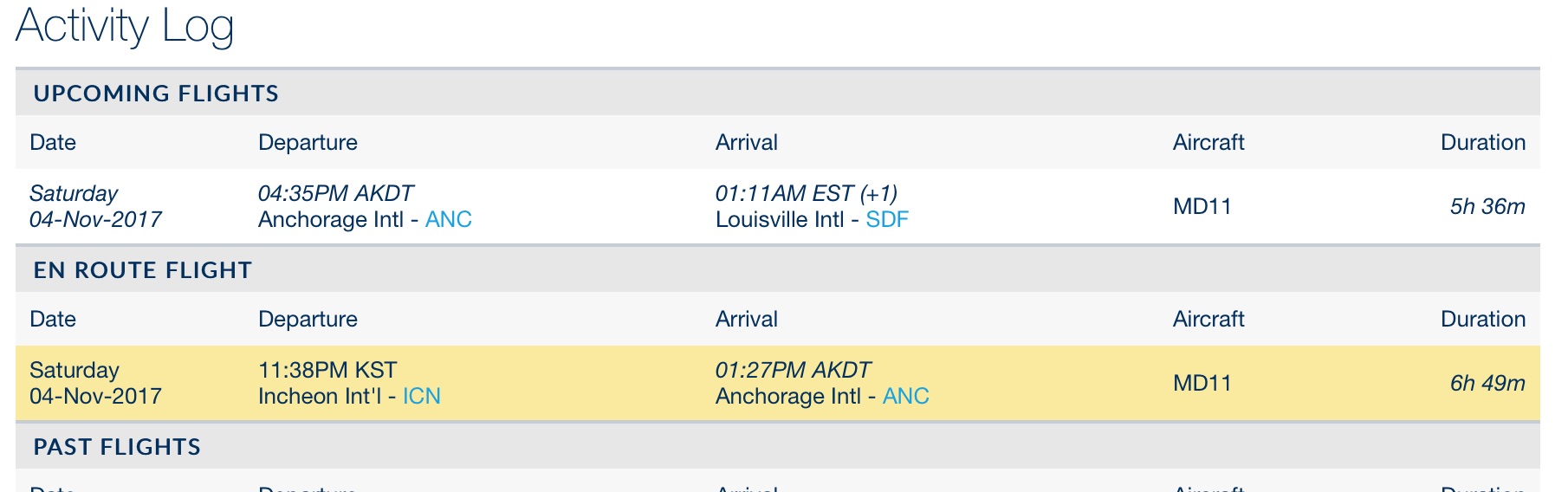Click ANC link in upcoming flight departure
This screenshot has height=492, width=1568.
click(x=448, y=220)
